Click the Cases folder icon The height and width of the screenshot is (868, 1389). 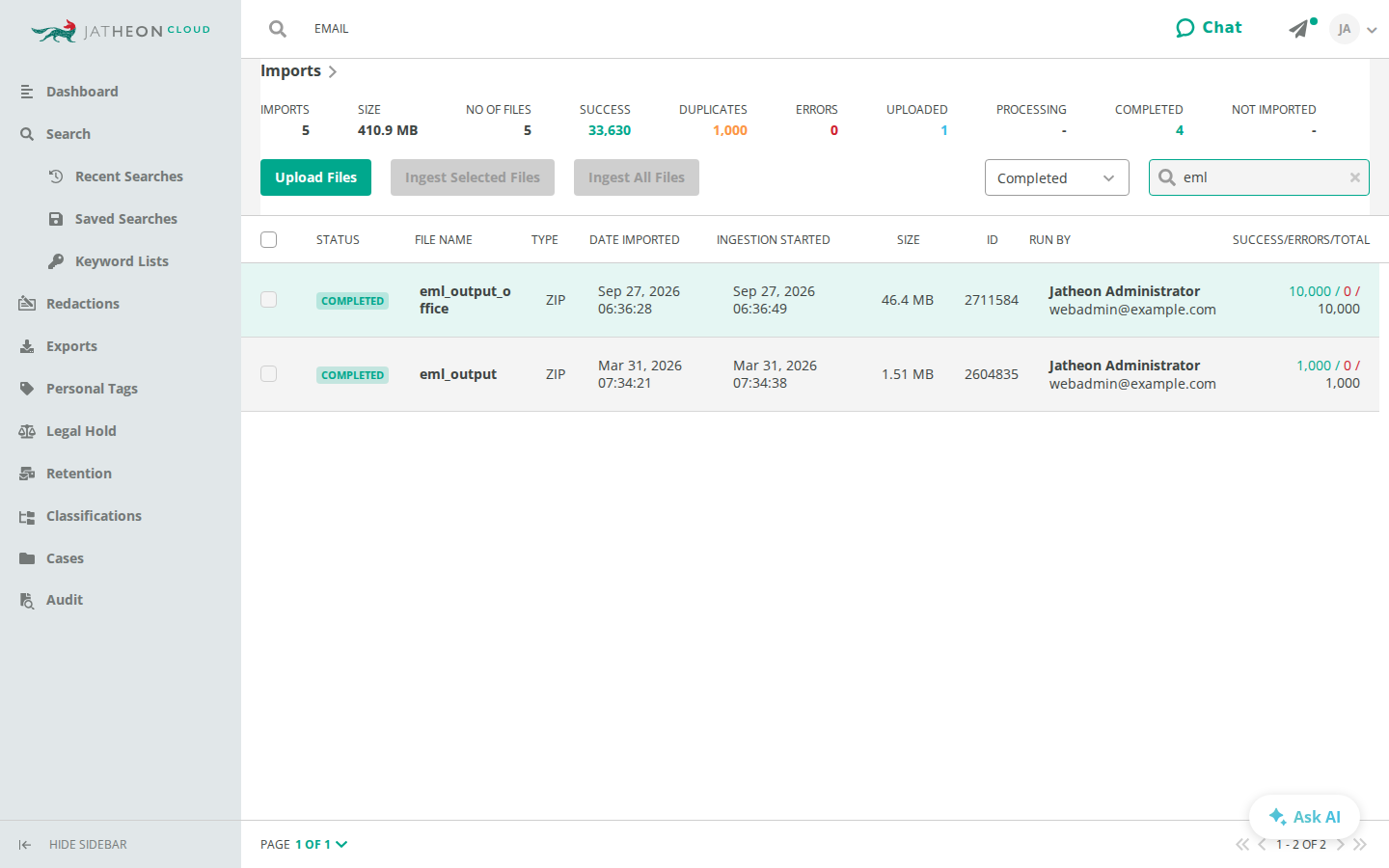click(x=27, y=558)
